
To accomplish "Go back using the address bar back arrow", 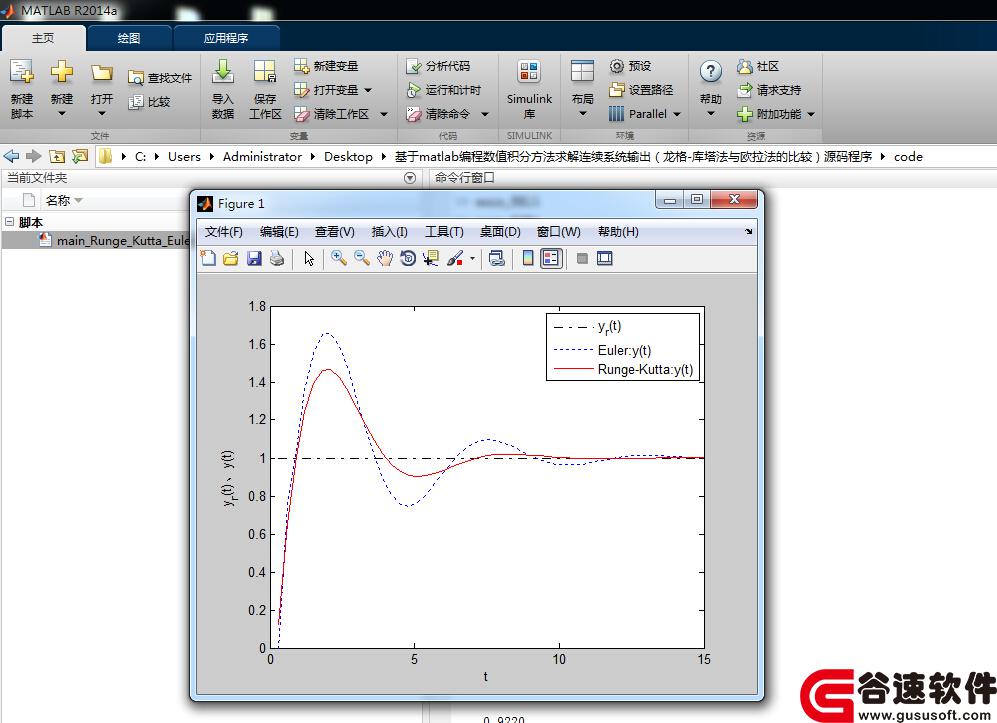I will pyautogui.click(x=11, y=156).
